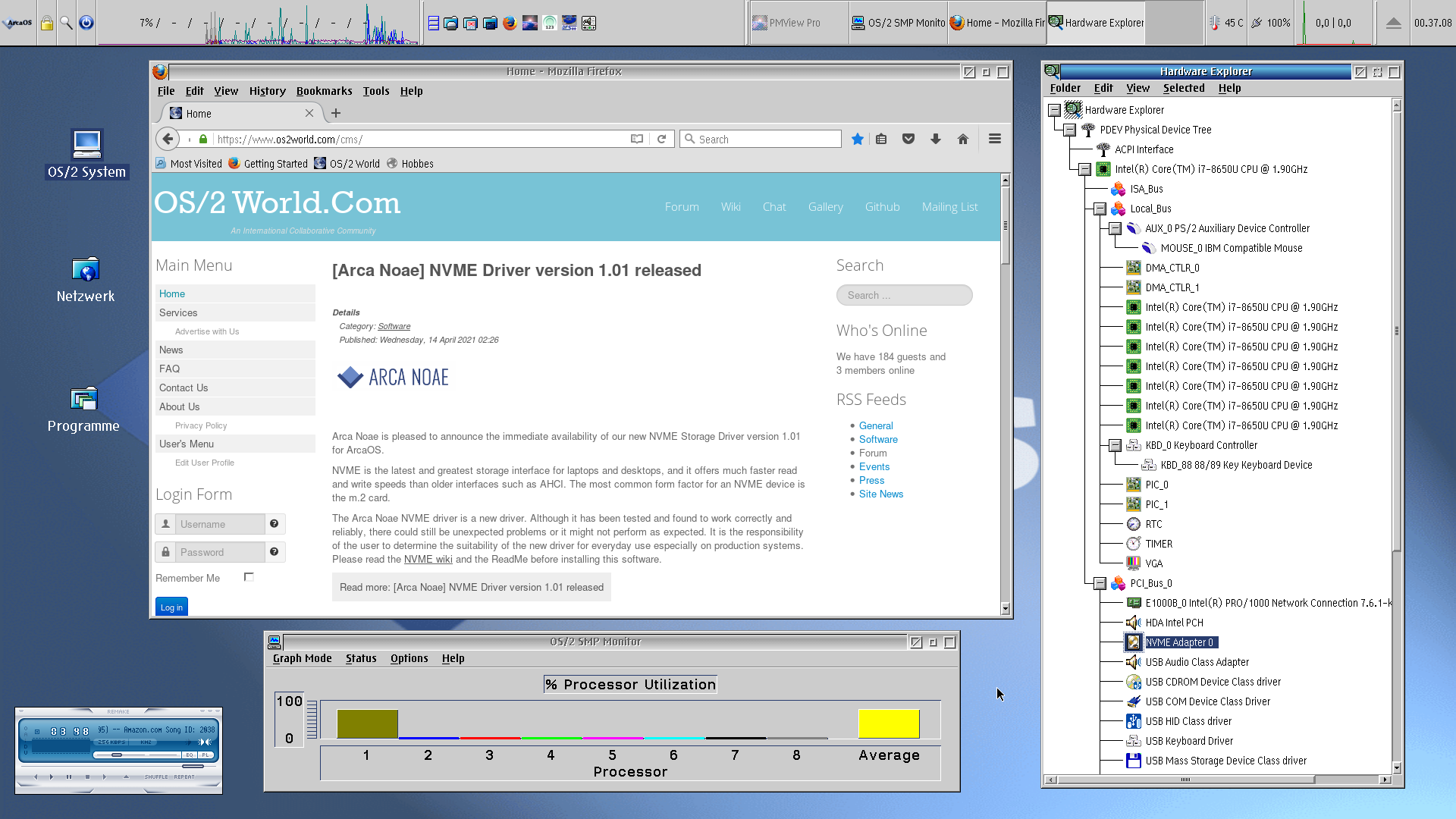
Task: Bookmark this page with the star icon
Action: [x=857, y=139]
